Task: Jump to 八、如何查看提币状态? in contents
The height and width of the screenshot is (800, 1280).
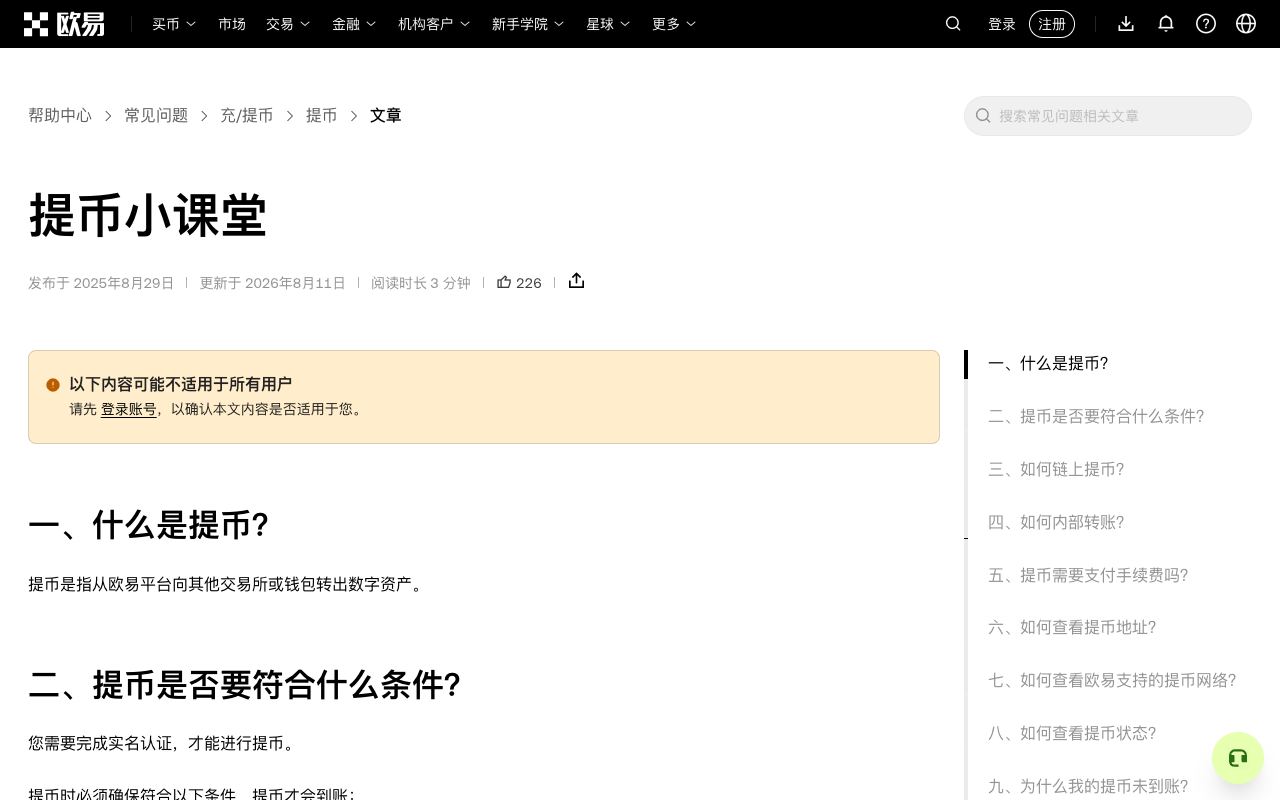Action: pos(1072,734)
